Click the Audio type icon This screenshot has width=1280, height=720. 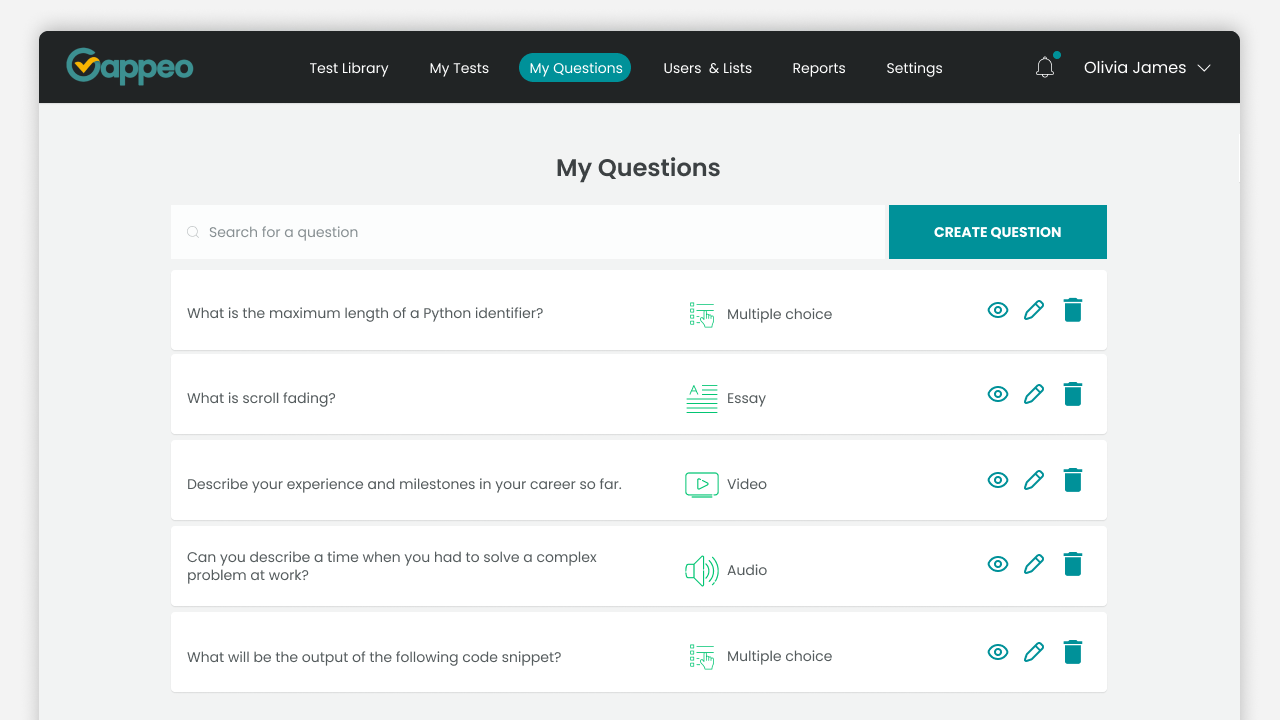pyautogui.click(x=701, y=570)
